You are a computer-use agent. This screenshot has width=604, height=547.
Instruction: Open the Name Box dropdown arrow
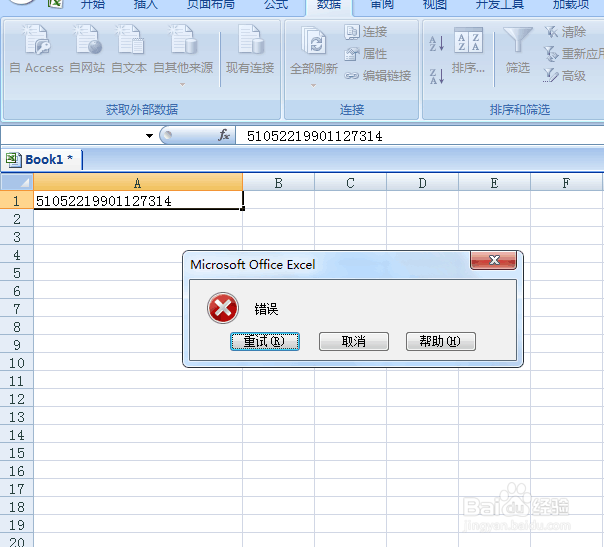pos(149,136)
